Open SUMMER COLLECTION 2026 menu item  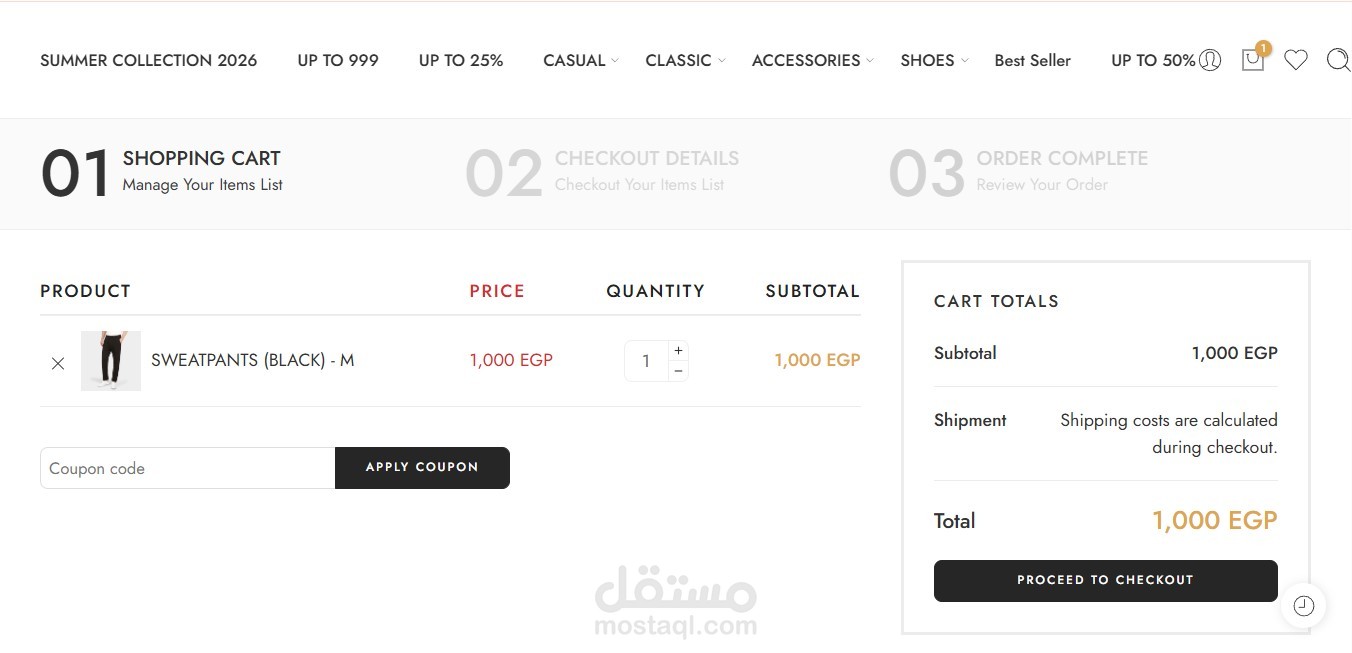point(148,60)
